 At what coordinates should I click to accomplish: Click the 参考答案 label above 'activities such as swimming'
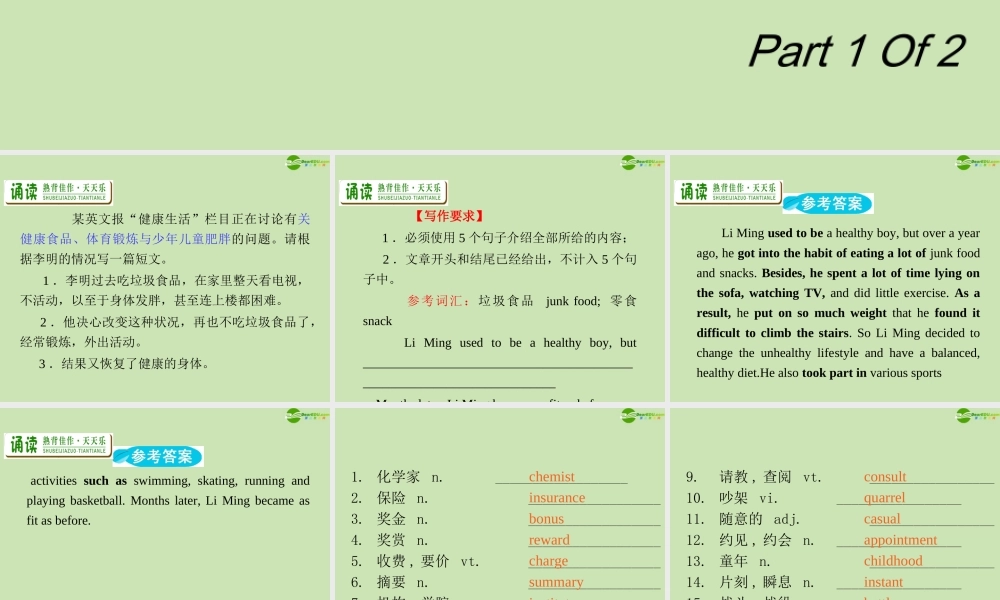[158, 457]
